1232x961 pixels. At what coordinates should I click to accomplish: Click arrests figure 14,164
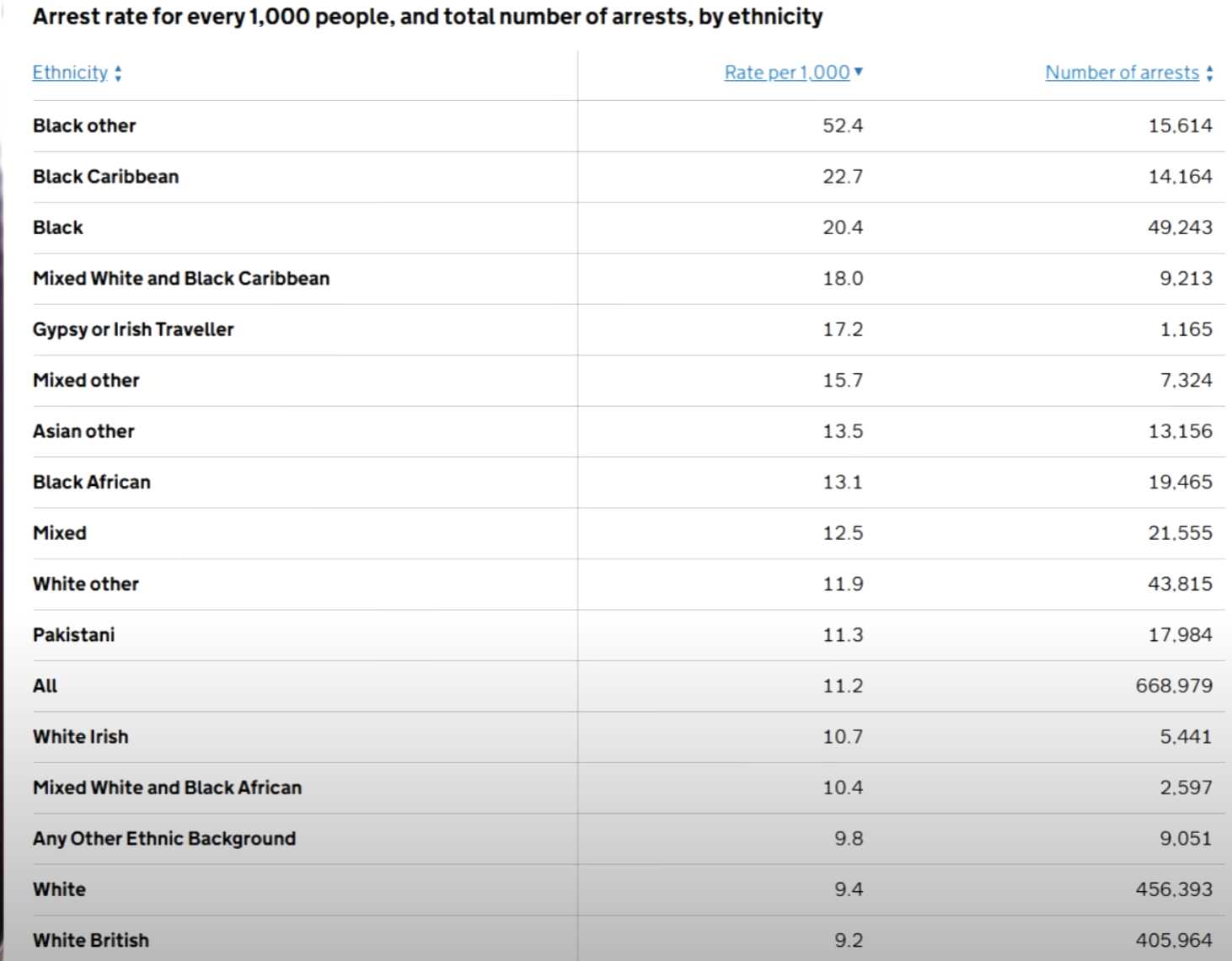coord(1180,177)
